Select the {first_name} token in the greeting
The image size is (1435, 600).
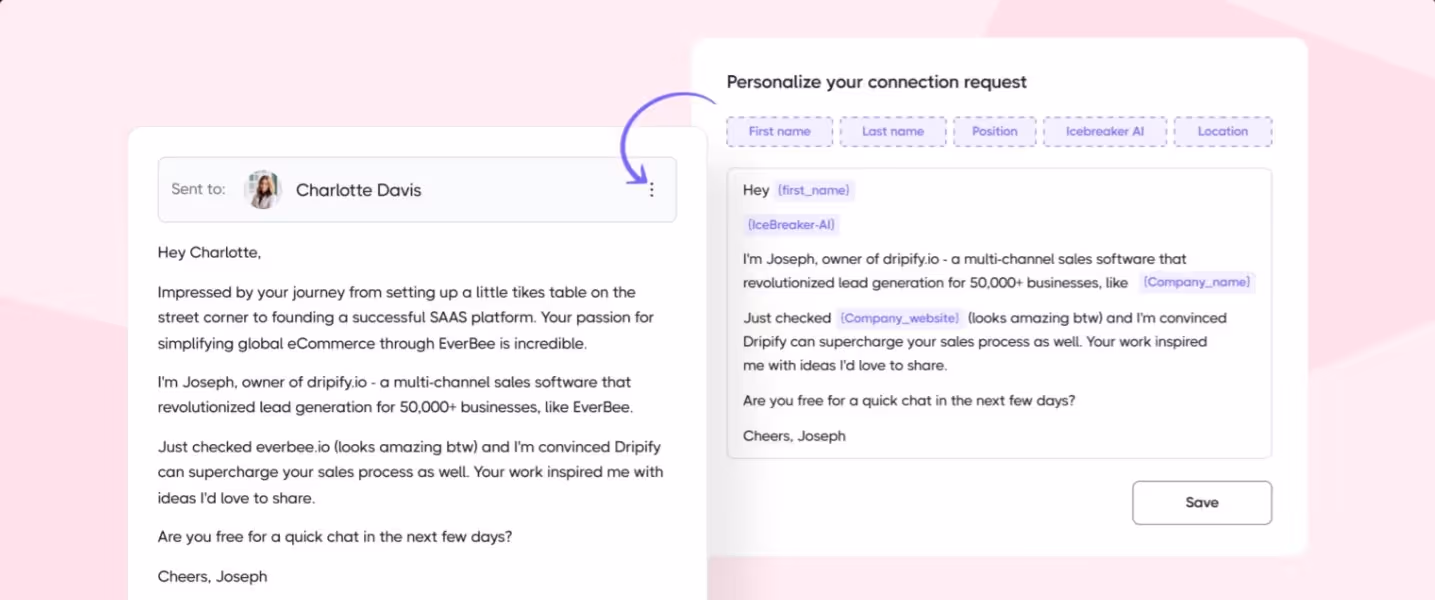(813, 190)
